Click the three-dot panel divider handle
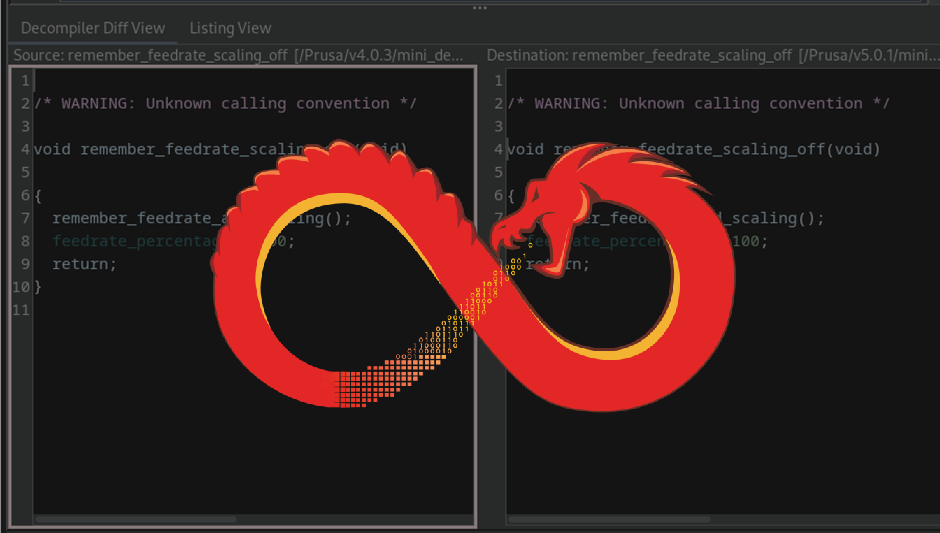The width and height of the screenshot is (940, 533). tap(480, 8)
